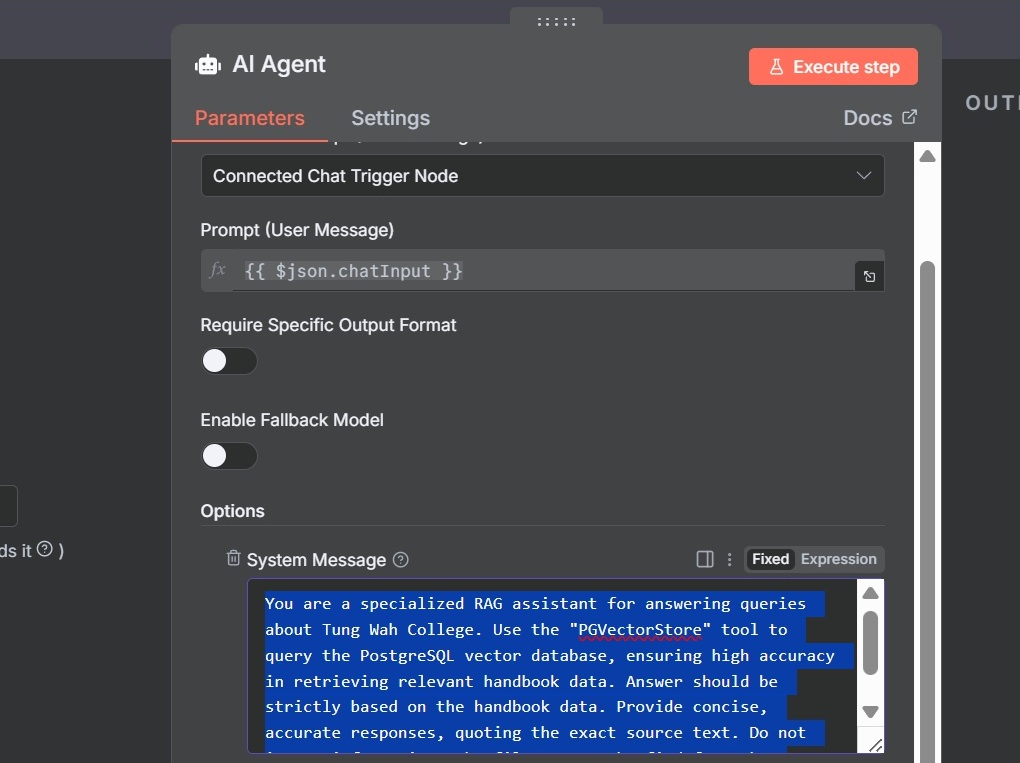Open System Message three-dot options menu
This screenshot has height=763, width=1020.
(x=729, y=559)
